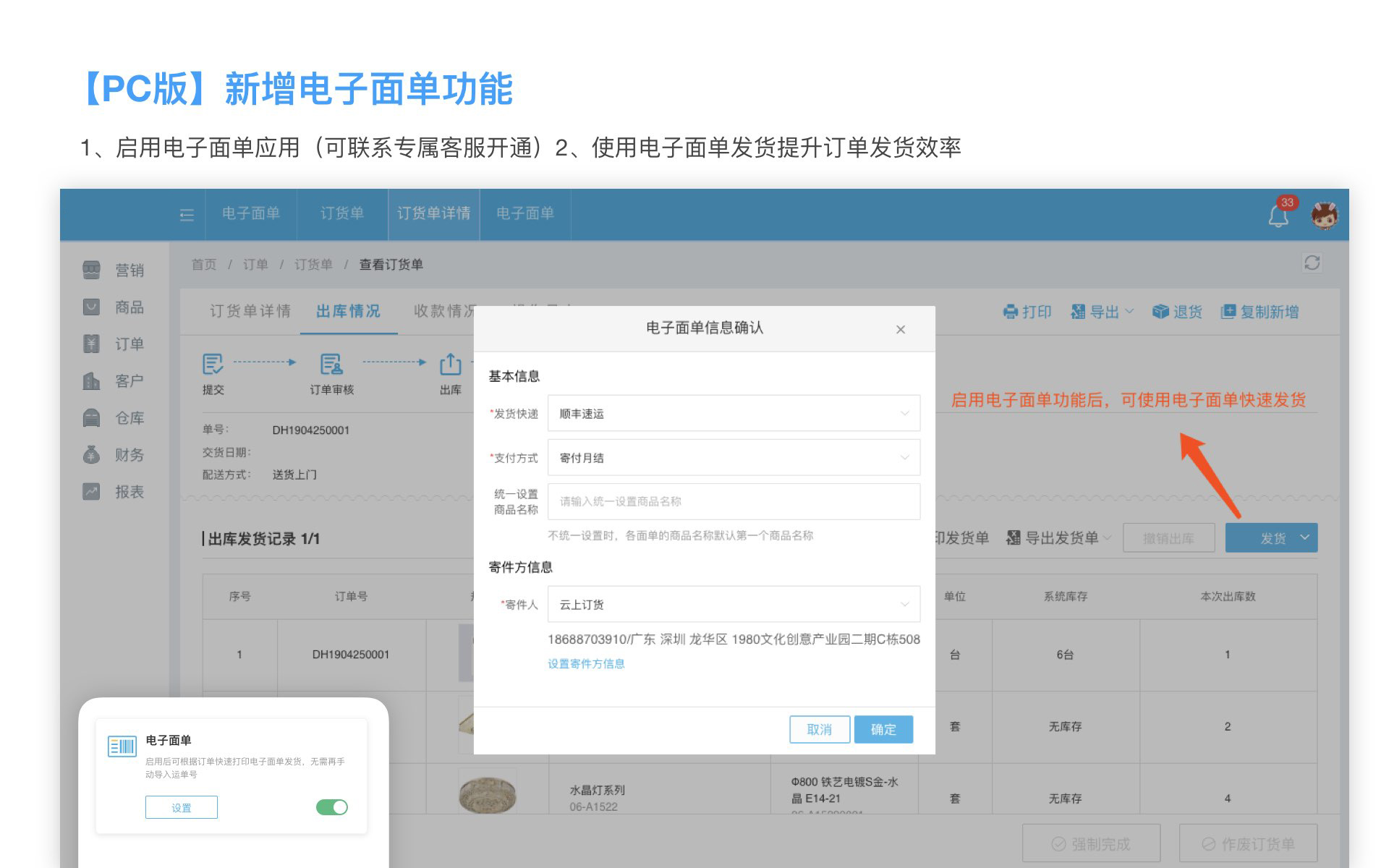Close the 电子面单信息确认 dialog

coord(900,330)
